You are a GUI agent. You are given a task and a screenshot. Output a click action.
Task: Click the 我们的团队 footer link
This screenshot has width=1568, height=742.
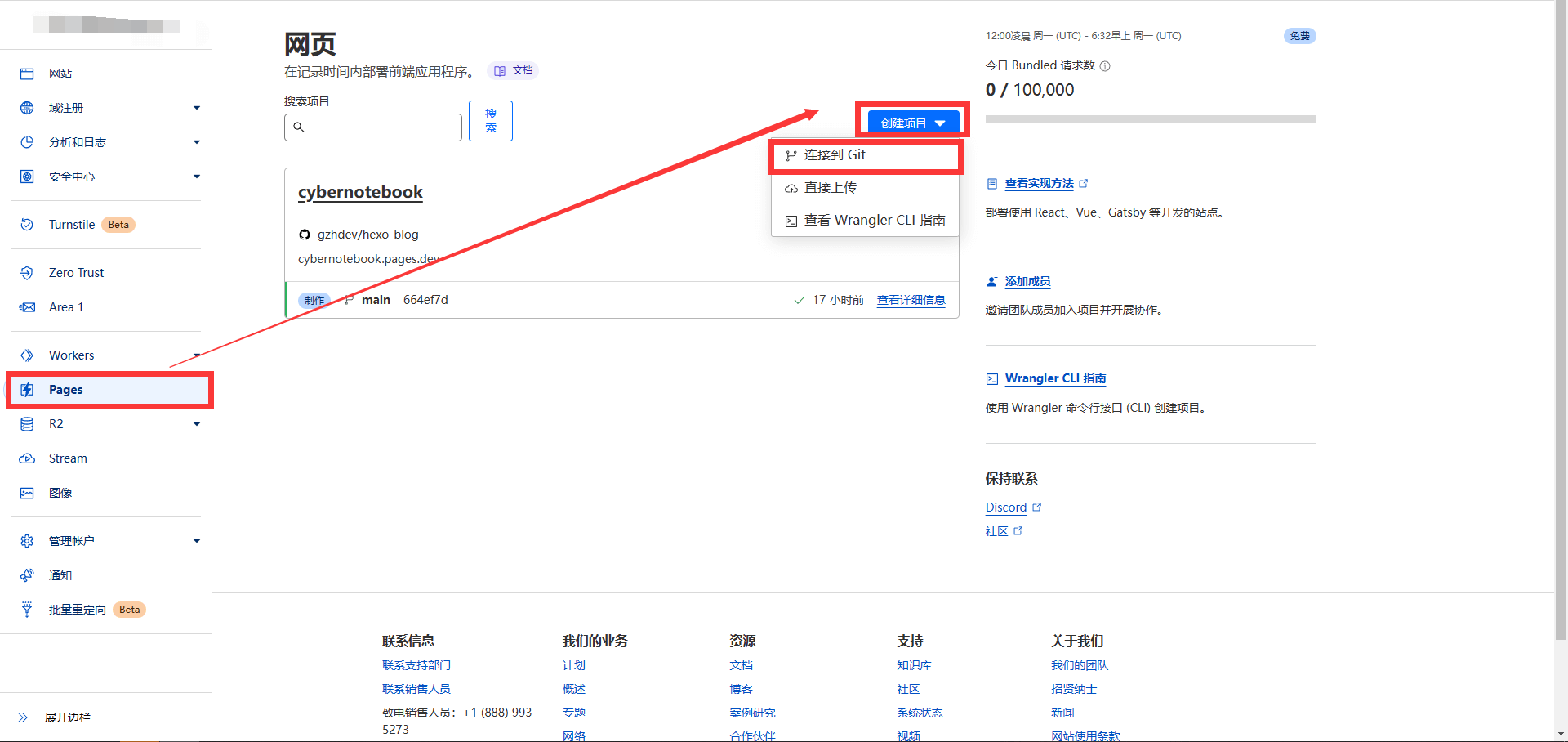click(1080, 666)
